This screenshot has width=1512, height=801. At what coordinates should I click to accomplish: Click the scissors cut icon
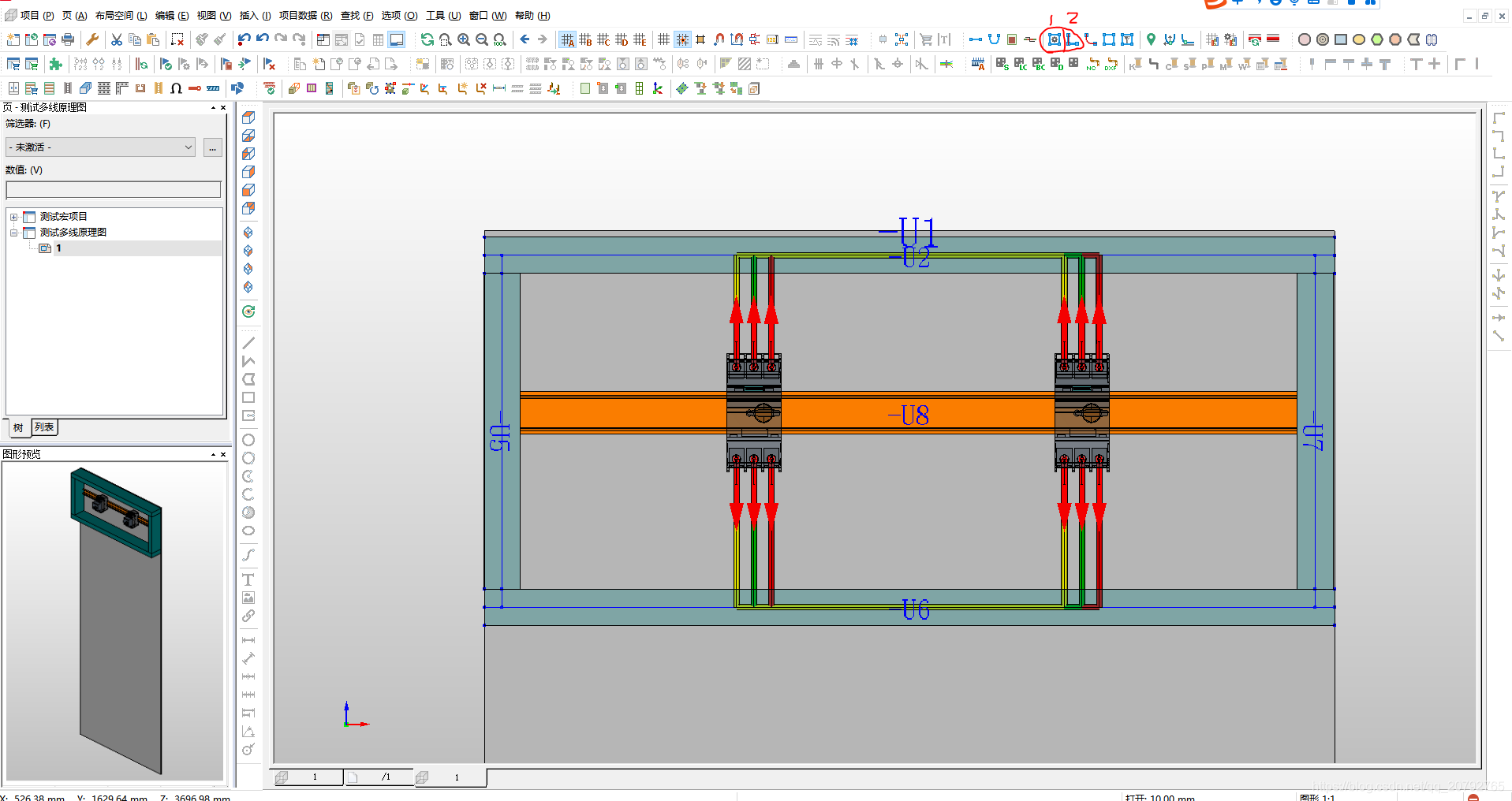pos(117,39)
